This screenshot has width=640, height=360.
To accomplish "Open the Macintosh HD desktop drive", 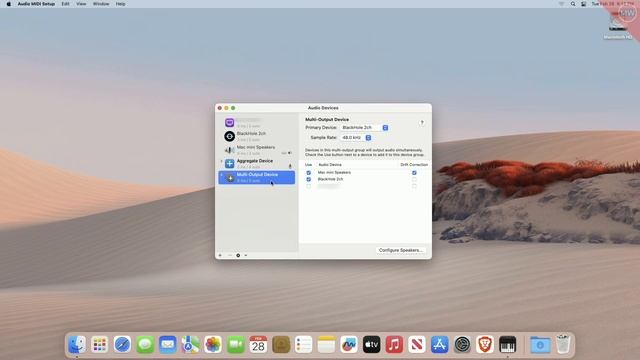I will pyautogui.click(x=618, y=27).
